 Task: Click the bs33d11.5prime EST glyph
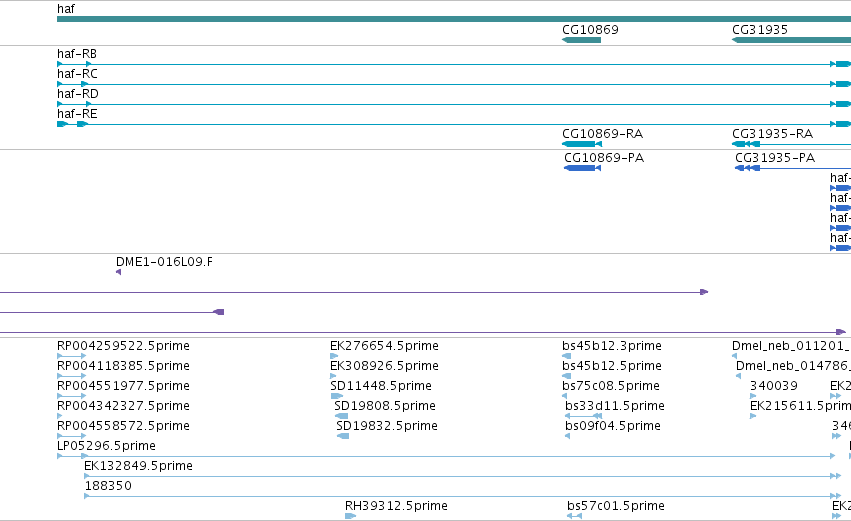(583, 416)
